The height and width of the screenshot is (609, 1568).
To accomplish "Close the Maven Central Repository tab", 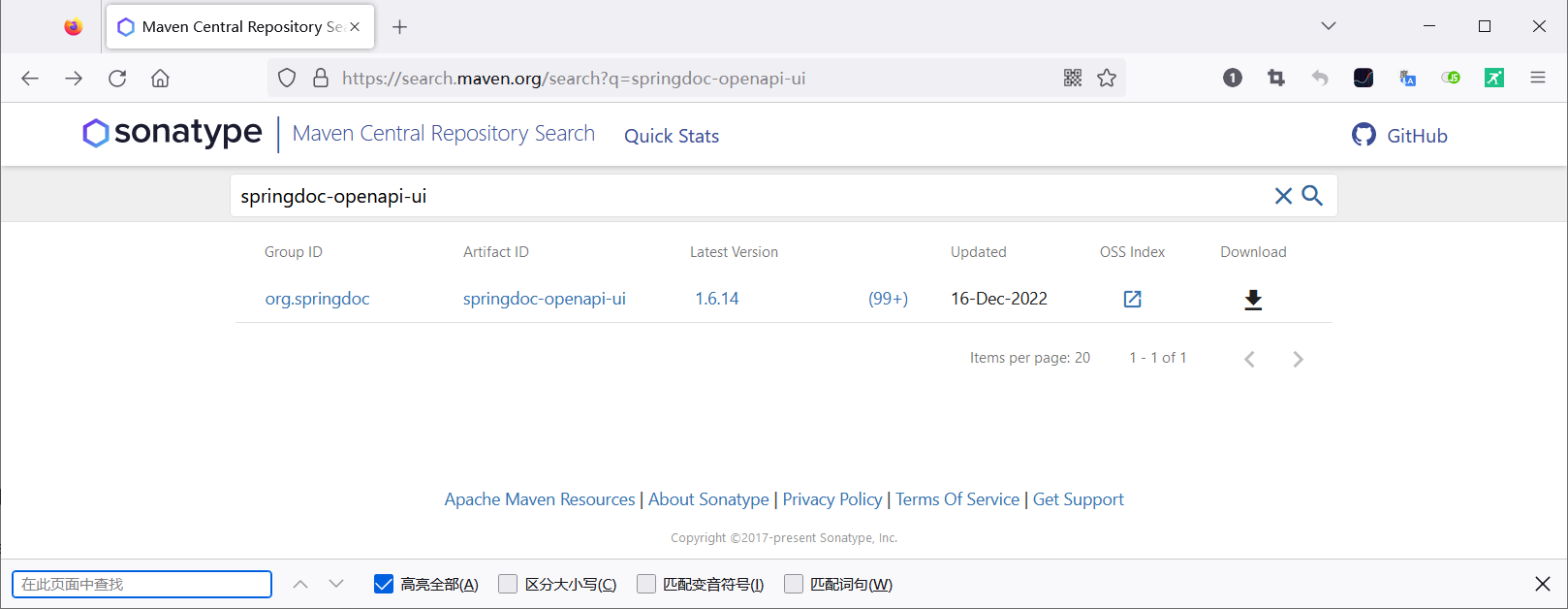I will pos(355,27).
